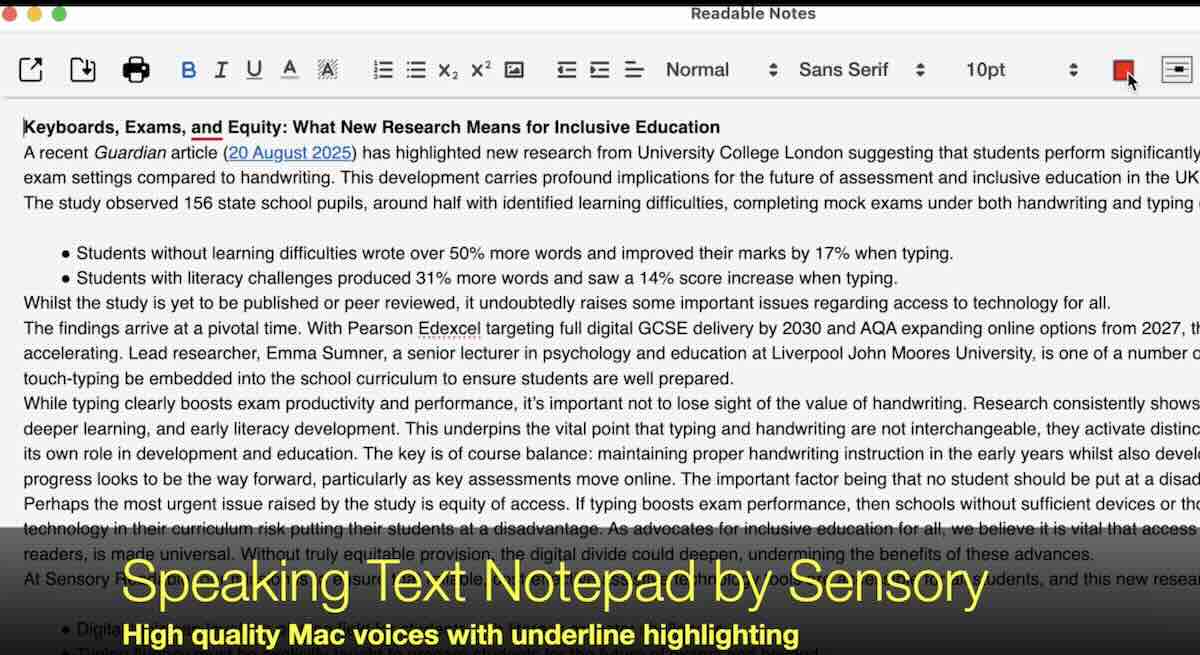This screenshot has width=1200, height=655.
Task: Create a bulleted list
Action: (x=416, y=70)
